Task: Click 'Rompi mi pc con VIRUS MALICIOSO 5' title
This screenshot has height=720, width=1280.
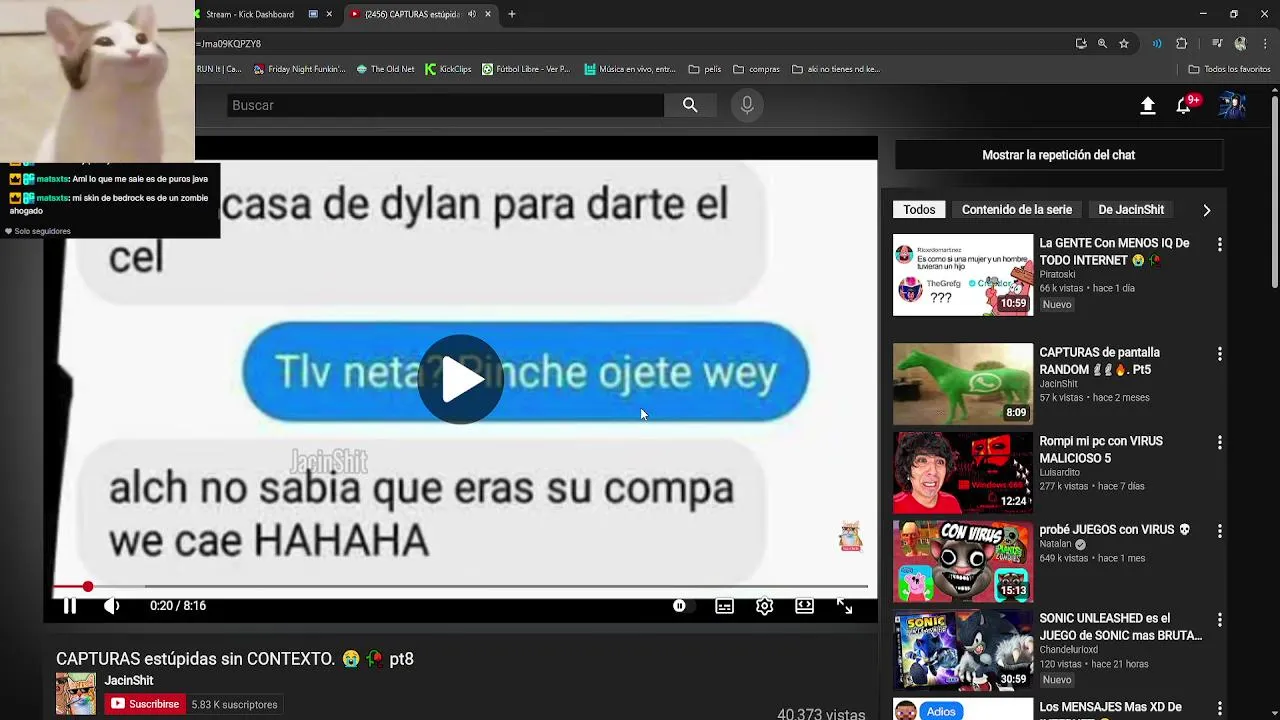Action: click(1100, 449)
